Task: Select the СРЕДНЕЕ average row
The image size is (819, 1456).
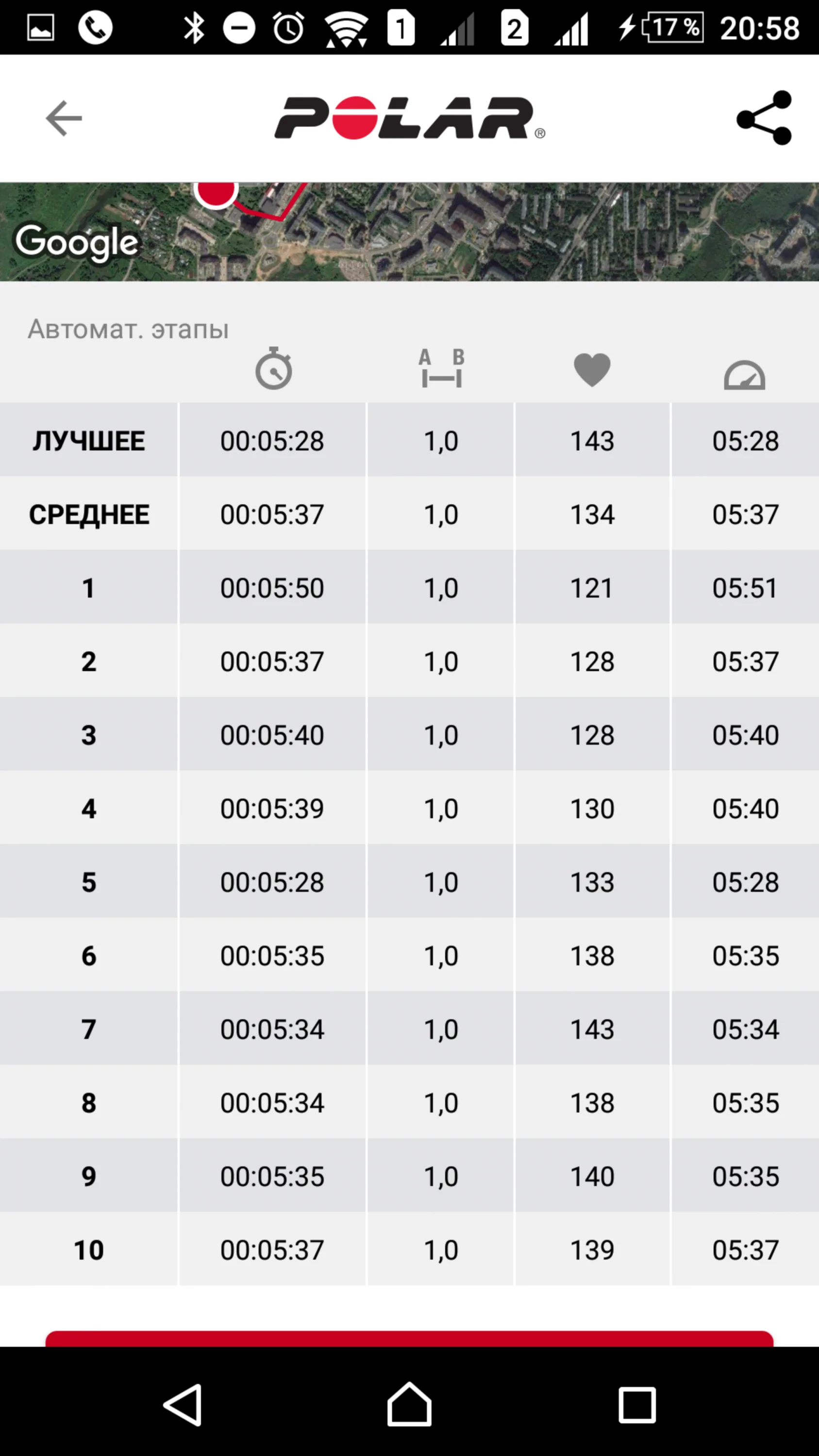Action: click(x=89, y=514)
